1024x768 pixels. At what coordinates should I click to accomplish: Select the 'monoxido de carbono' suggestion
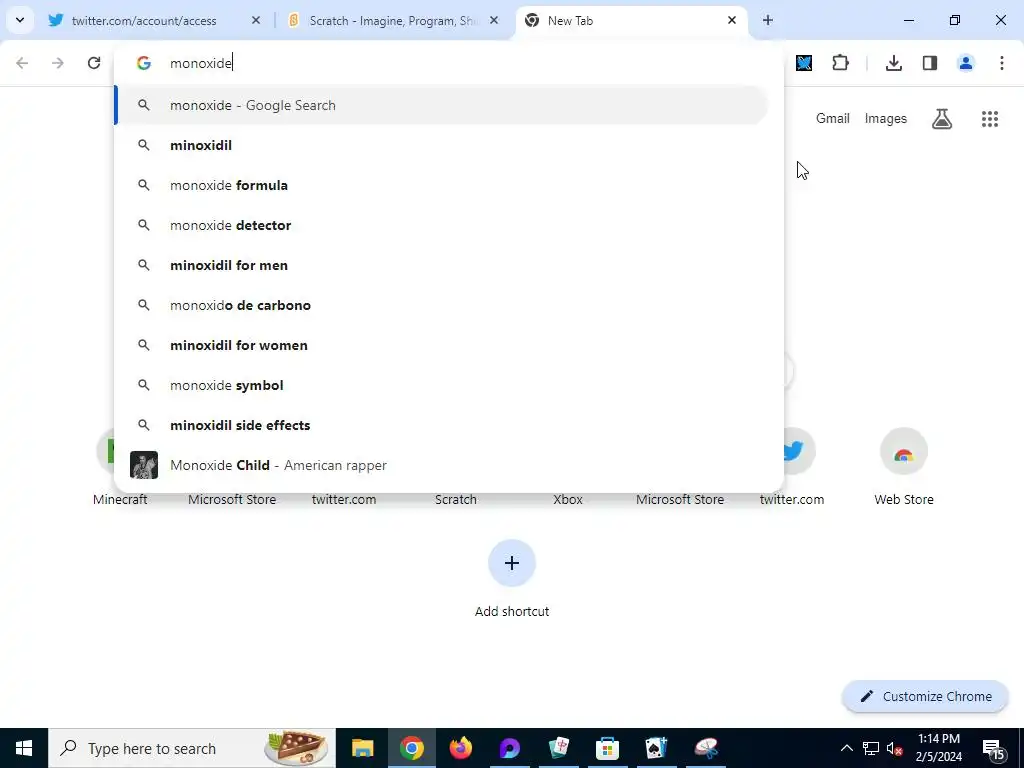441,305
